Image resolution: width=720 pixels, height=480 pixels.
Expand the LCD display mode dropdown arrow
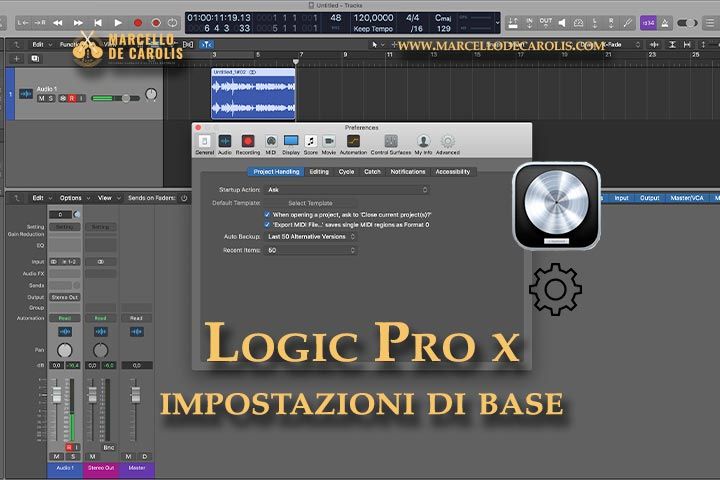click(497, 23)
